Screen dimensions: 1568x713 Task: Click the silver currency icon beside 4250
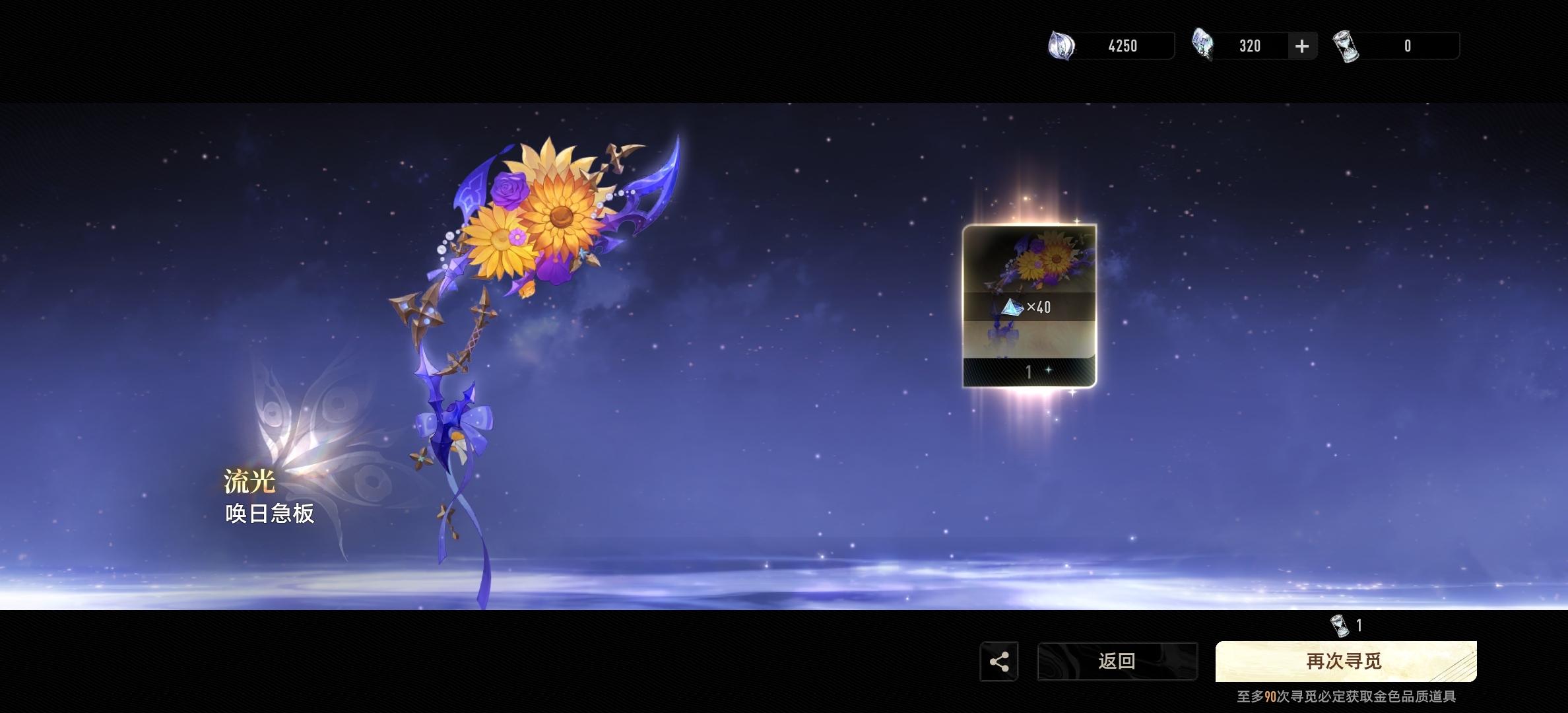(1062, 46)
